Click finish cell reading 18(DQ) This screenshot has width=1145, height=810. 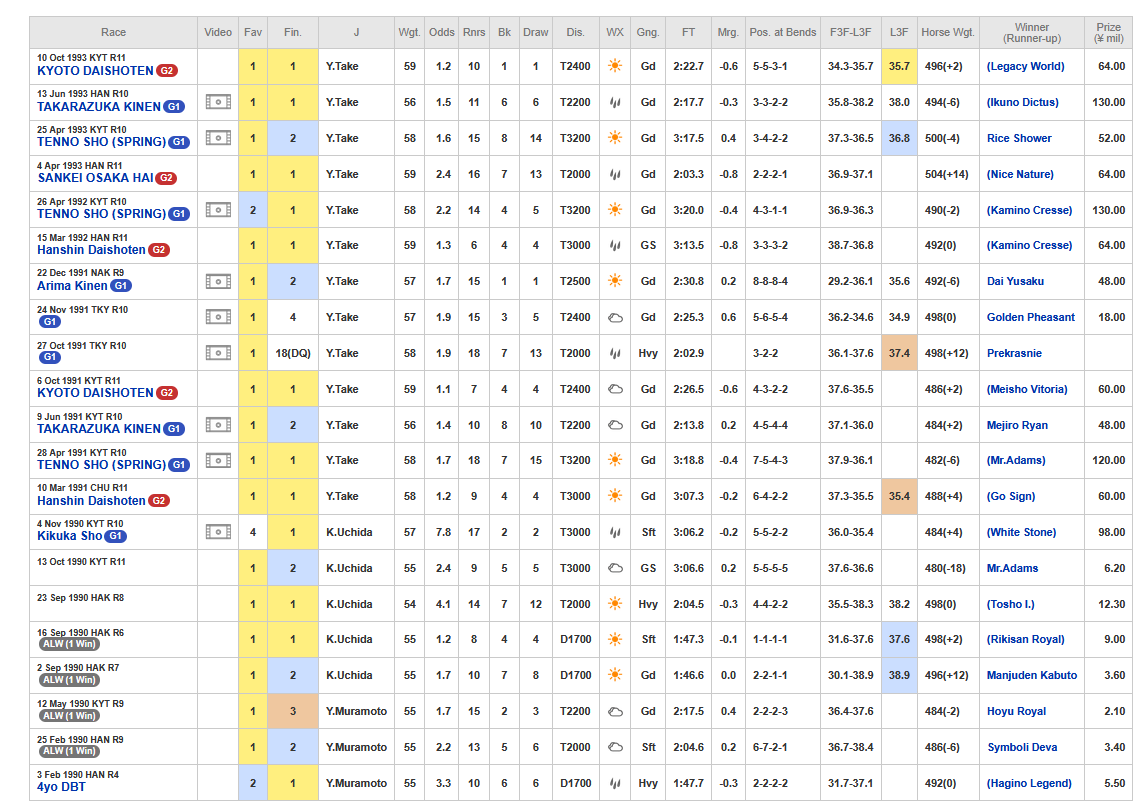[293, 353]
